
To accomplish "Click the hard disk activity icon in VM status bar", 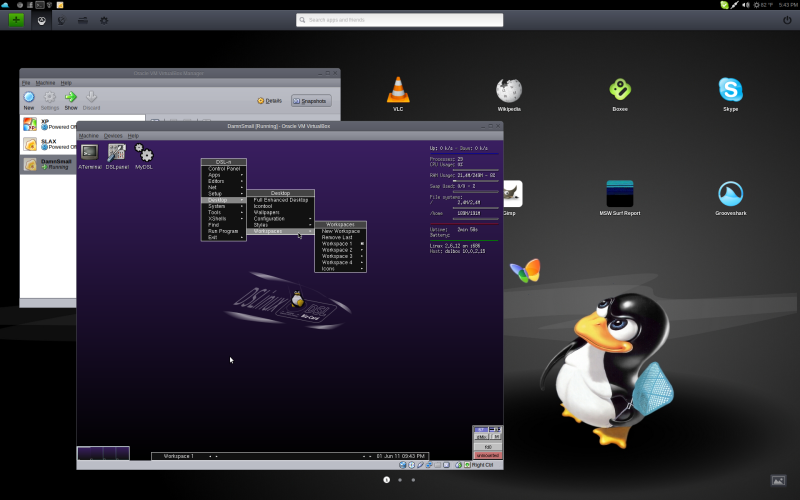I will (403, 465).
